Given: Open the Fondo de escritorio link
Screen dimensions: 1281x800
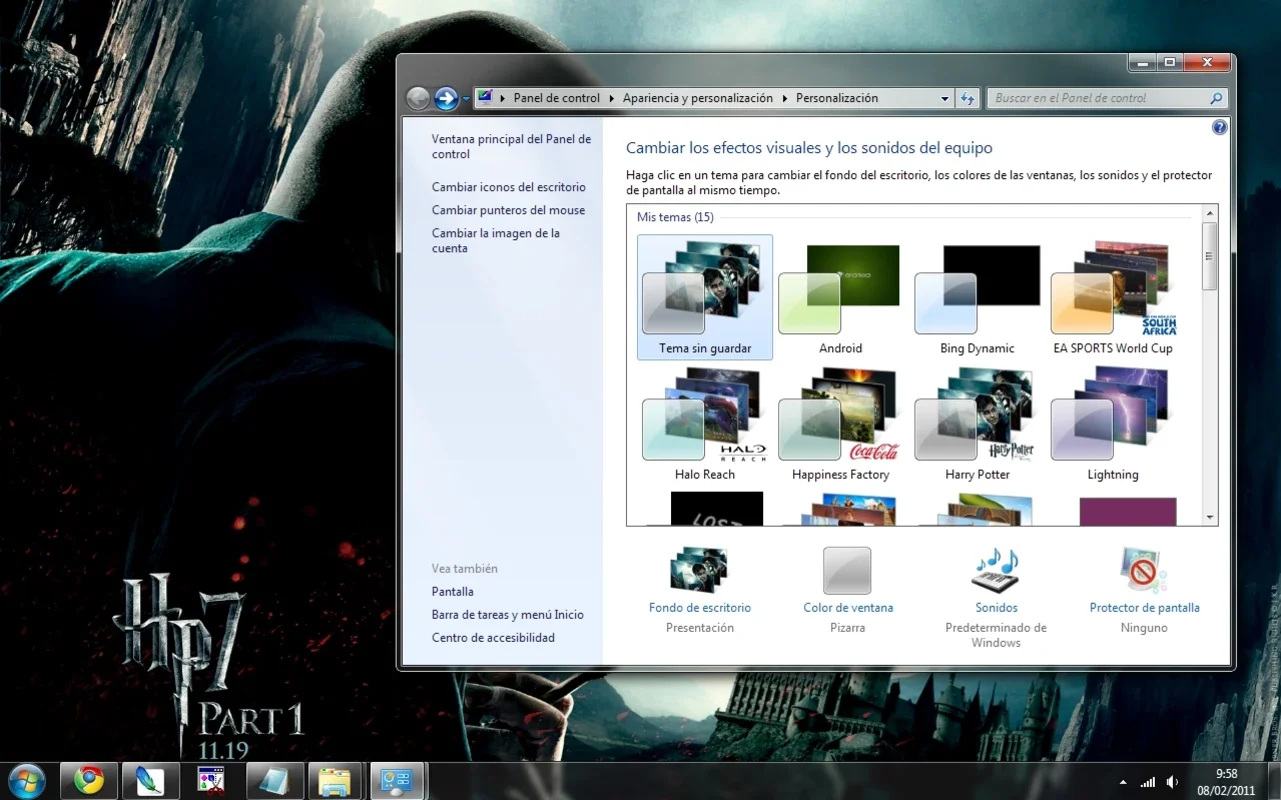Looking at the screenshot, I should click(x=700, y=608).
